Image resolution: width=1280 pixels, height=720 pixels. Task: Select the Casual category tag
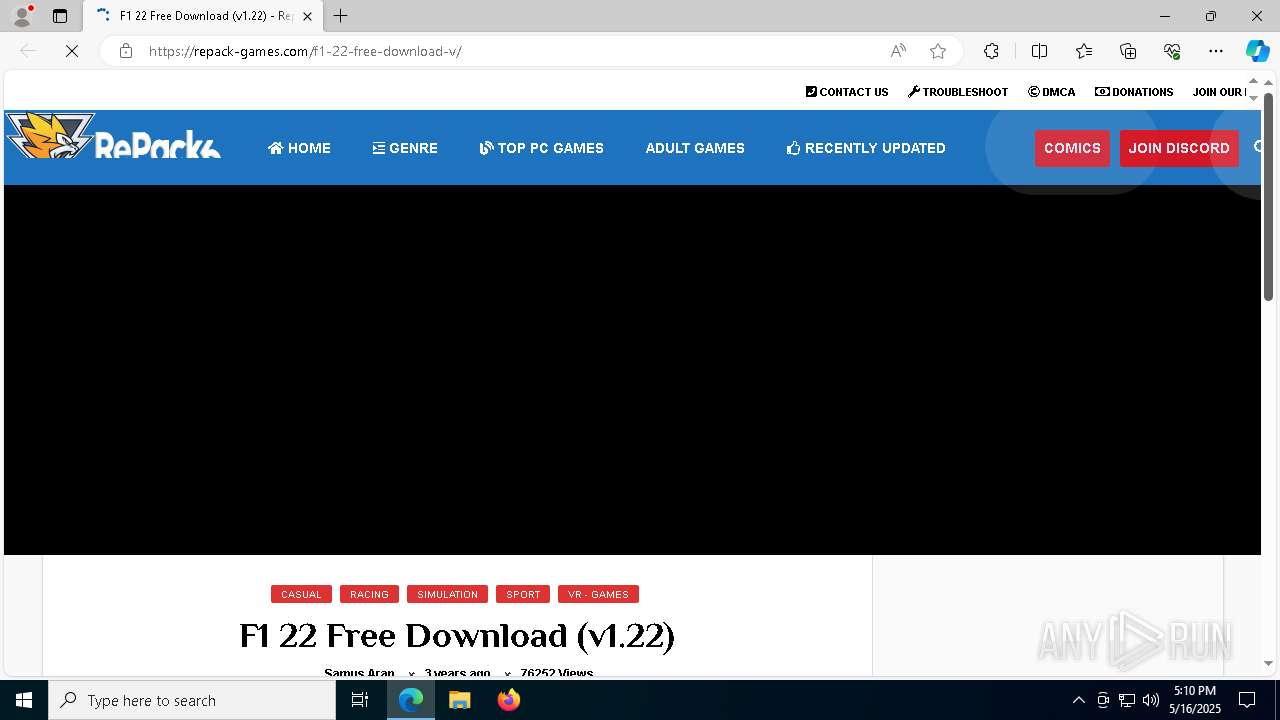301,594
